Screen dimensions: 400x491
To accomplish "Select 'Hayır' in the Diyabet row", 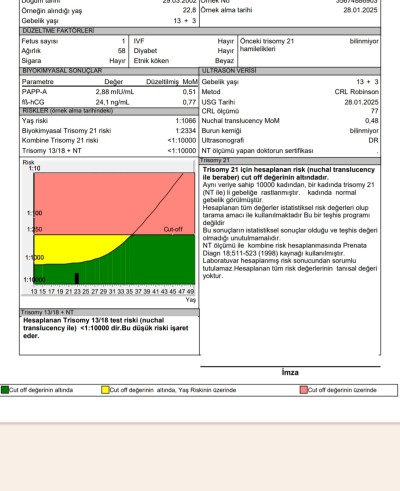I will tap(226, 51).
